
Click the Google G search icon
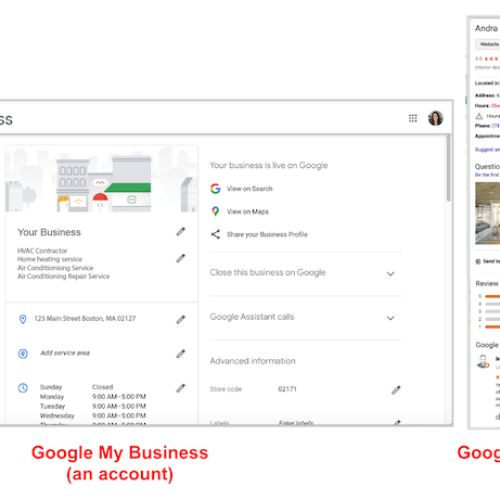tap(215, 189)
